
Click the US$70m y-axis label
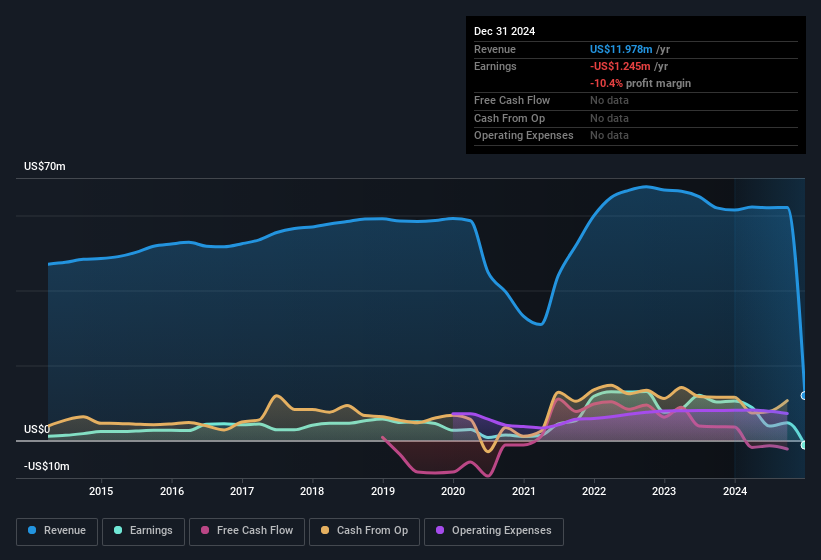click(x=45, y=166)
